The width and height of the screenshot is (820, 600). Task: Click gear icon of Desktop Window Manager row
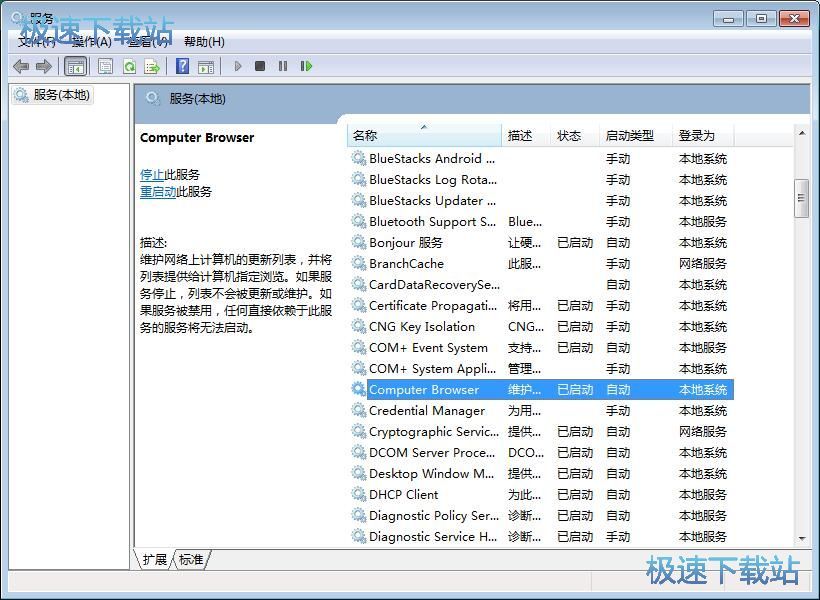359,473
